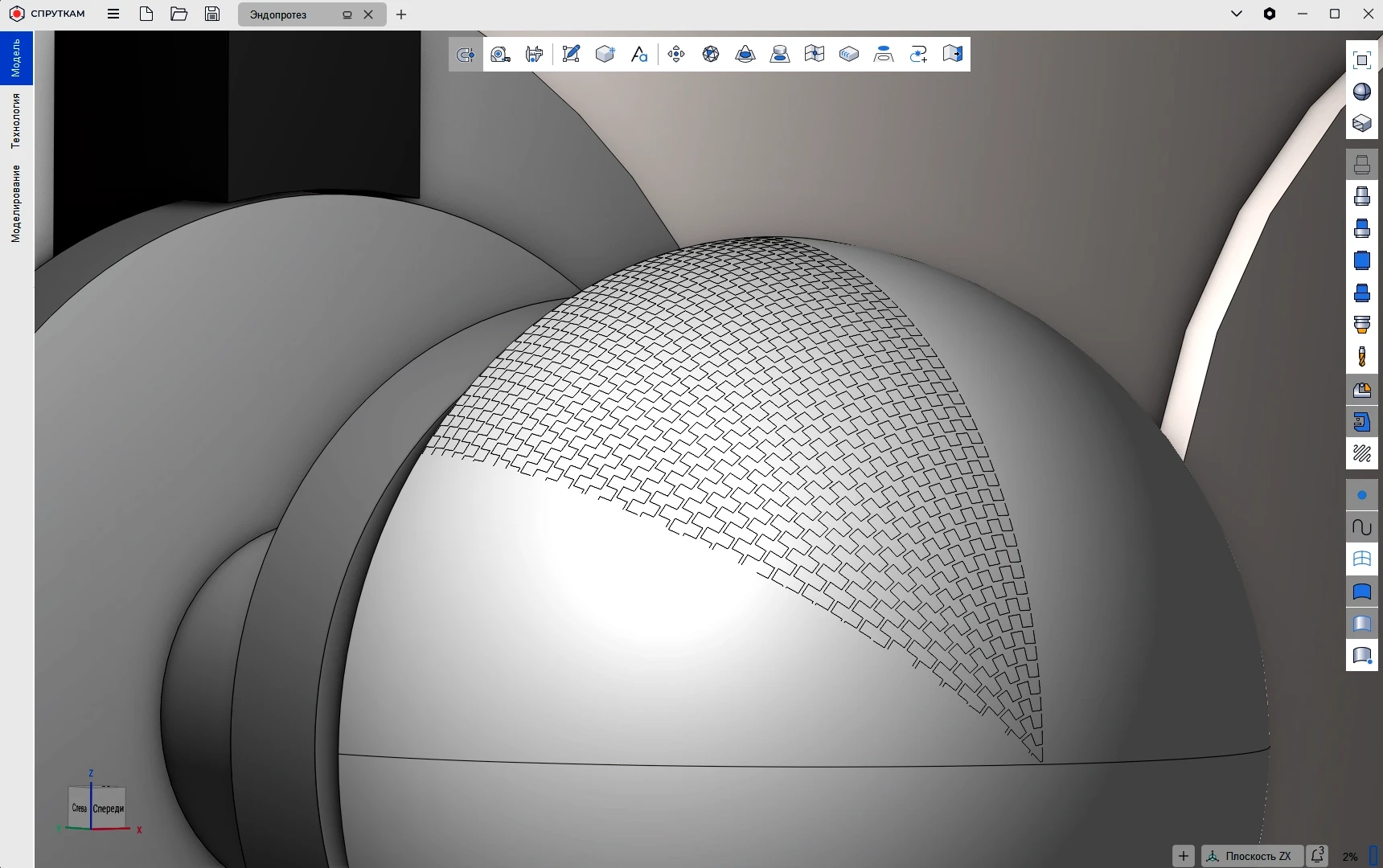Toggle the translucent blue surface filter
1383x868 pixels.
pyautogui.click(x=1362, y=624)
